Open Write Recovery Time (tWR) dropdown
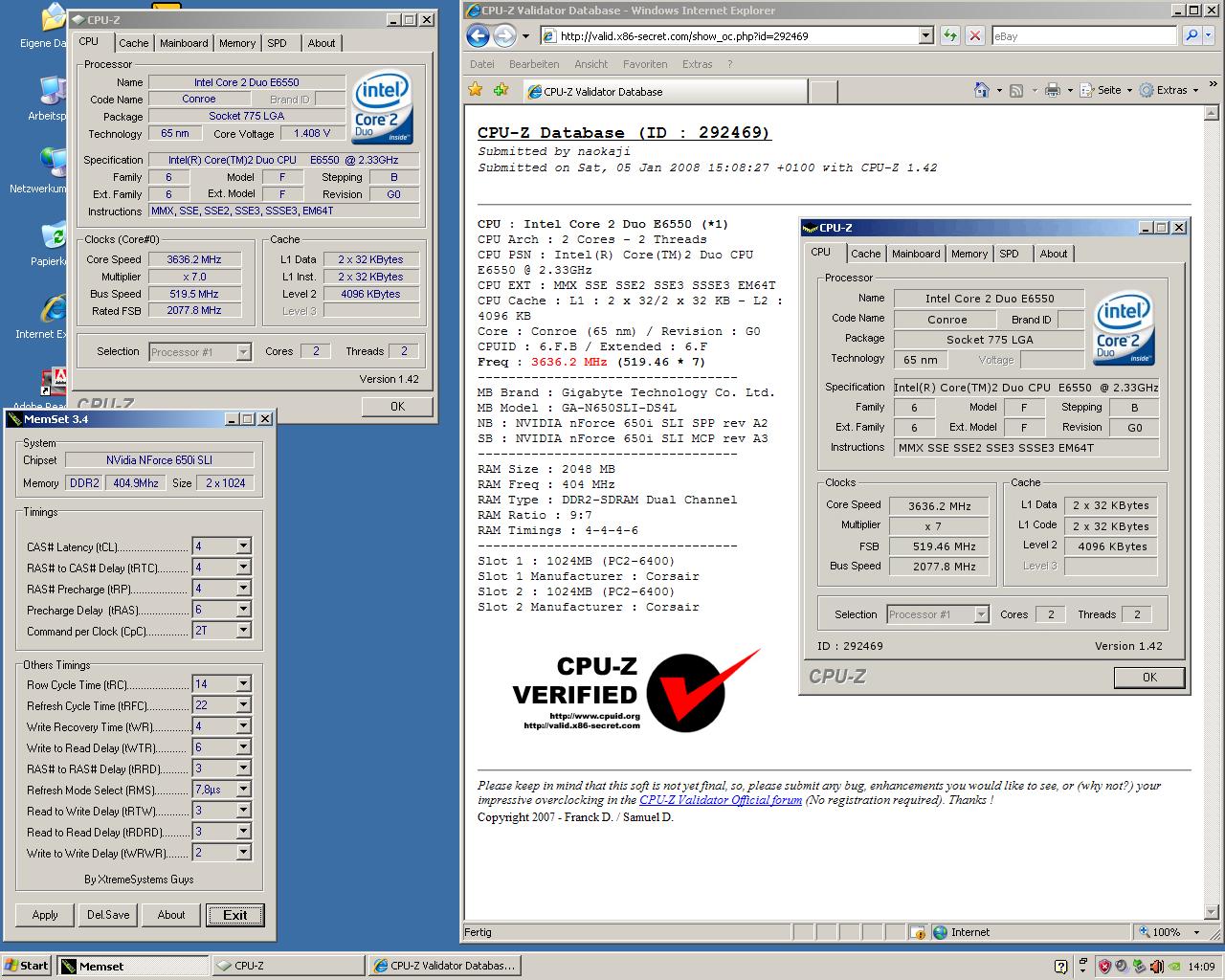Image resolution: width=1225 pixels, height=980 pixels. tap(243, 726)
